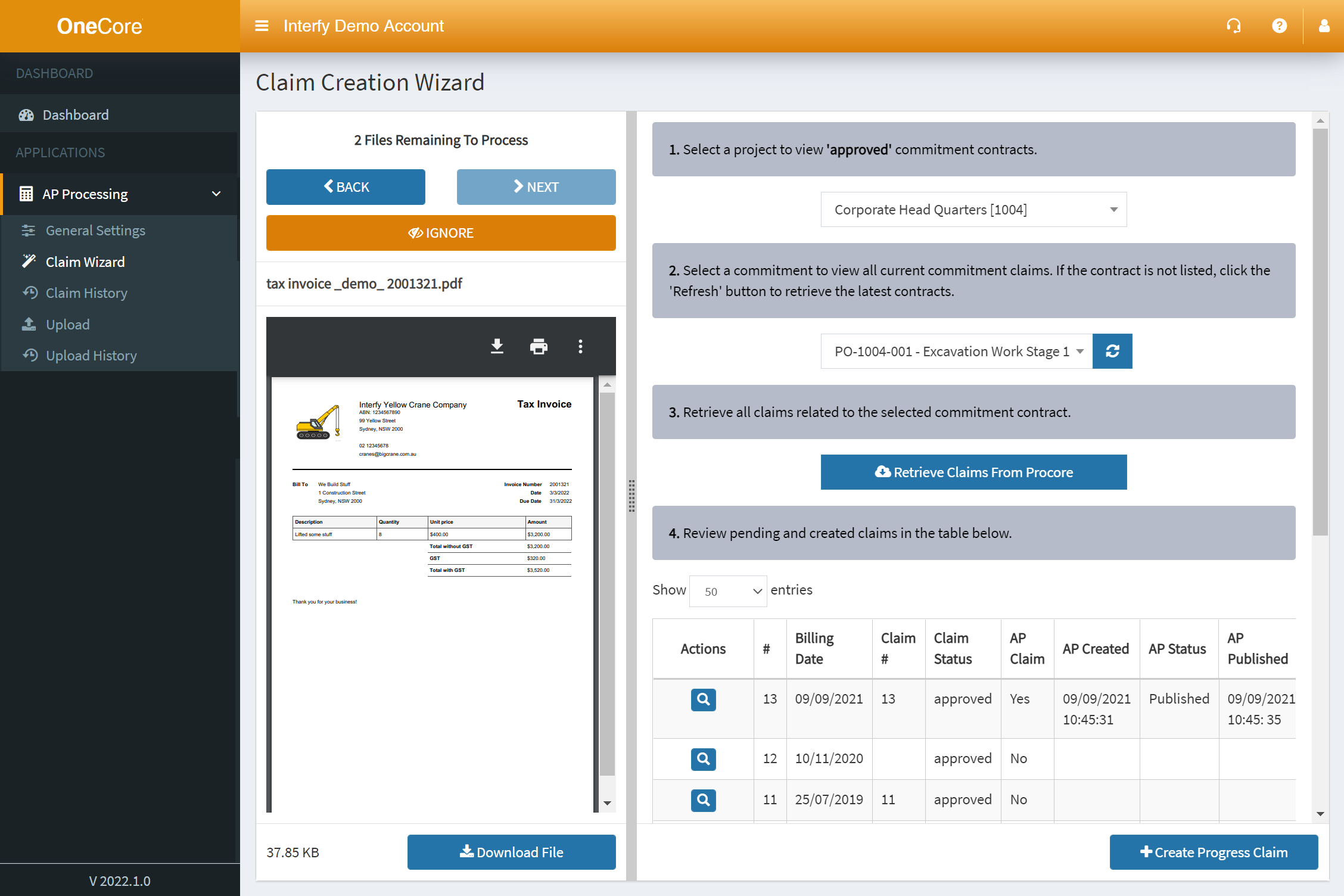1344x896 pixels.
Task: Open the headset support icon
Action: [1233, 26]
